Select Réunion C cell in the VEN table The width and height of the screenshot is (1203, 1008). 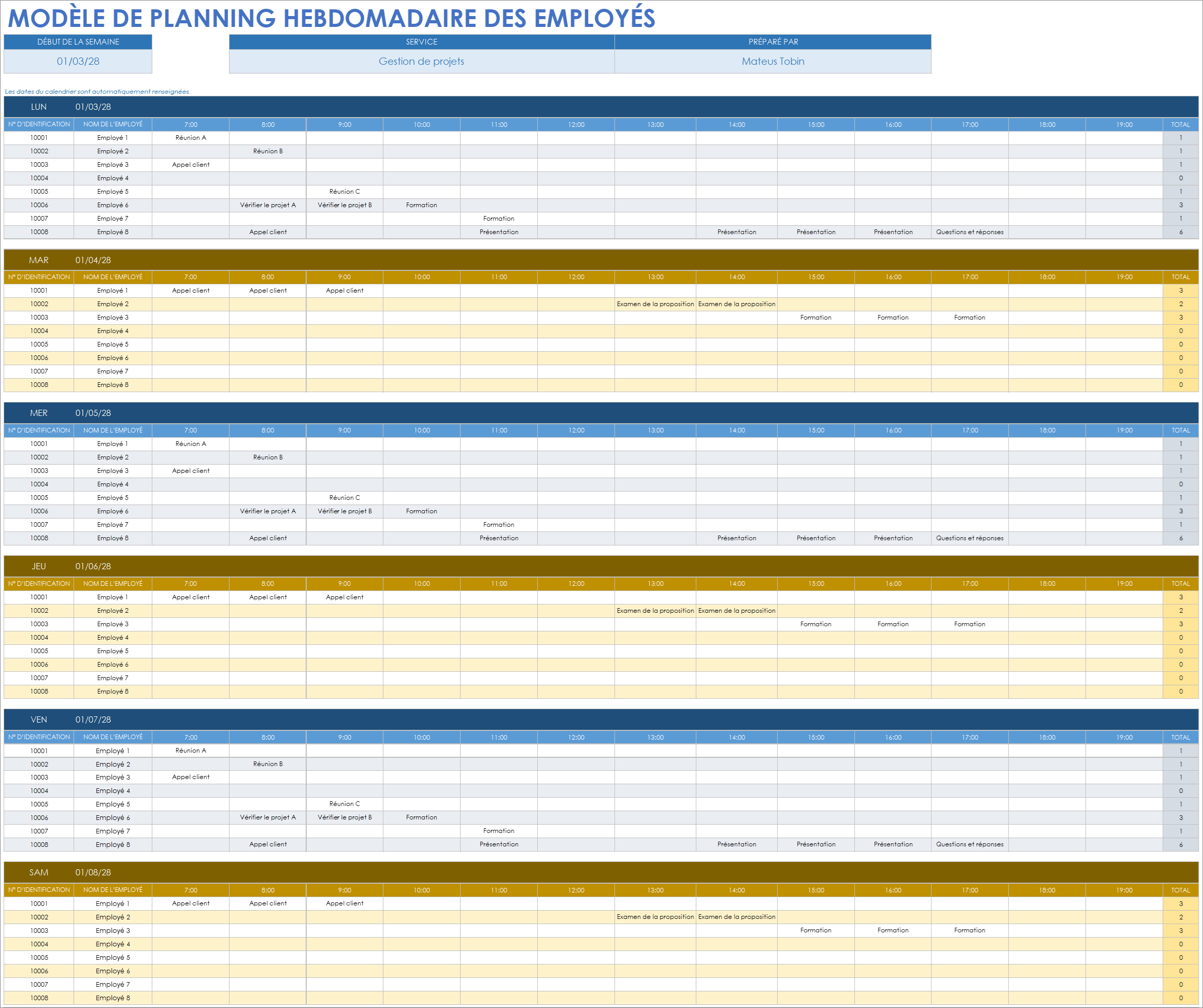point(345,804)
